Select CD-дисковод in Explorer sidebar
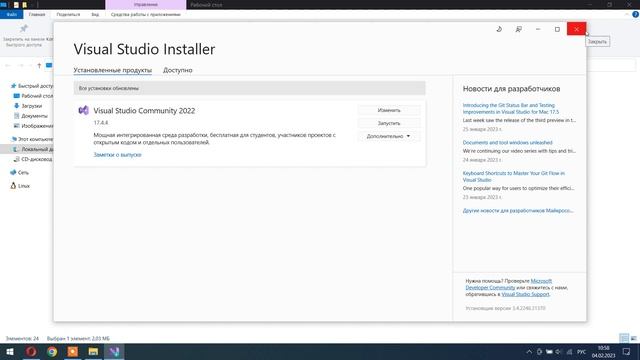Image resolution: width=640 pixels, height=360 pixels. click(x=33, y=159)
